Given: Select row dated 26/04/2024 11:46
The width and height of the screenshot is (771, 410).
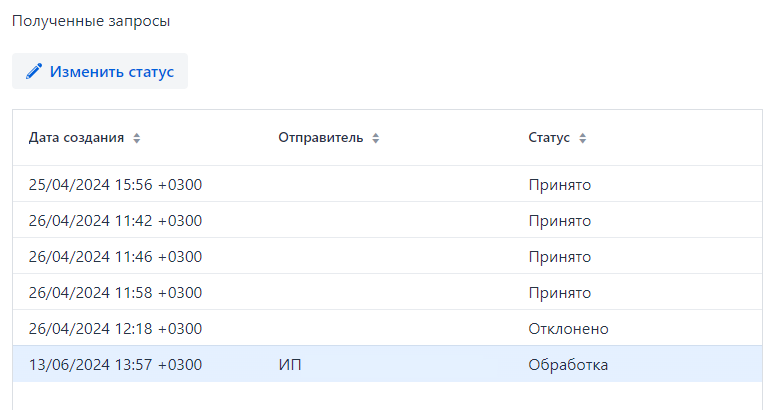Looking at the screenshot, I should pos(115,257).
